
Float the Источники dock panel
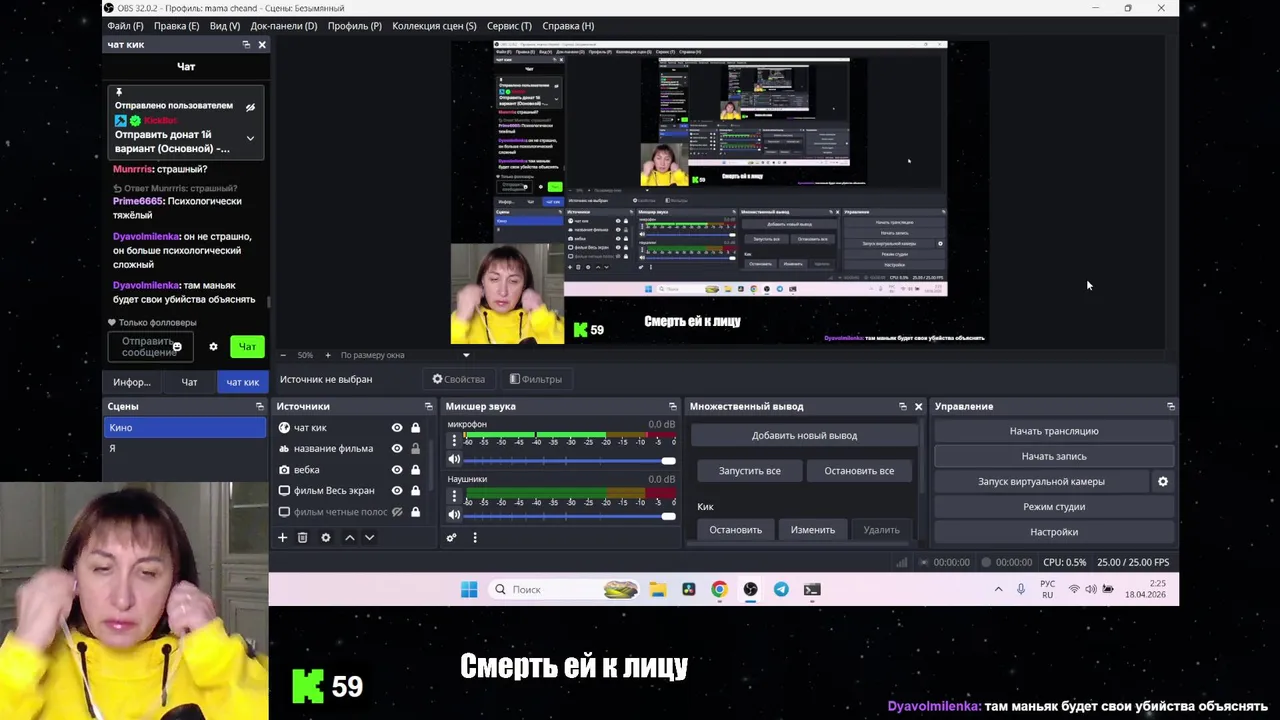pyautogui.click(x=428, y=407)
